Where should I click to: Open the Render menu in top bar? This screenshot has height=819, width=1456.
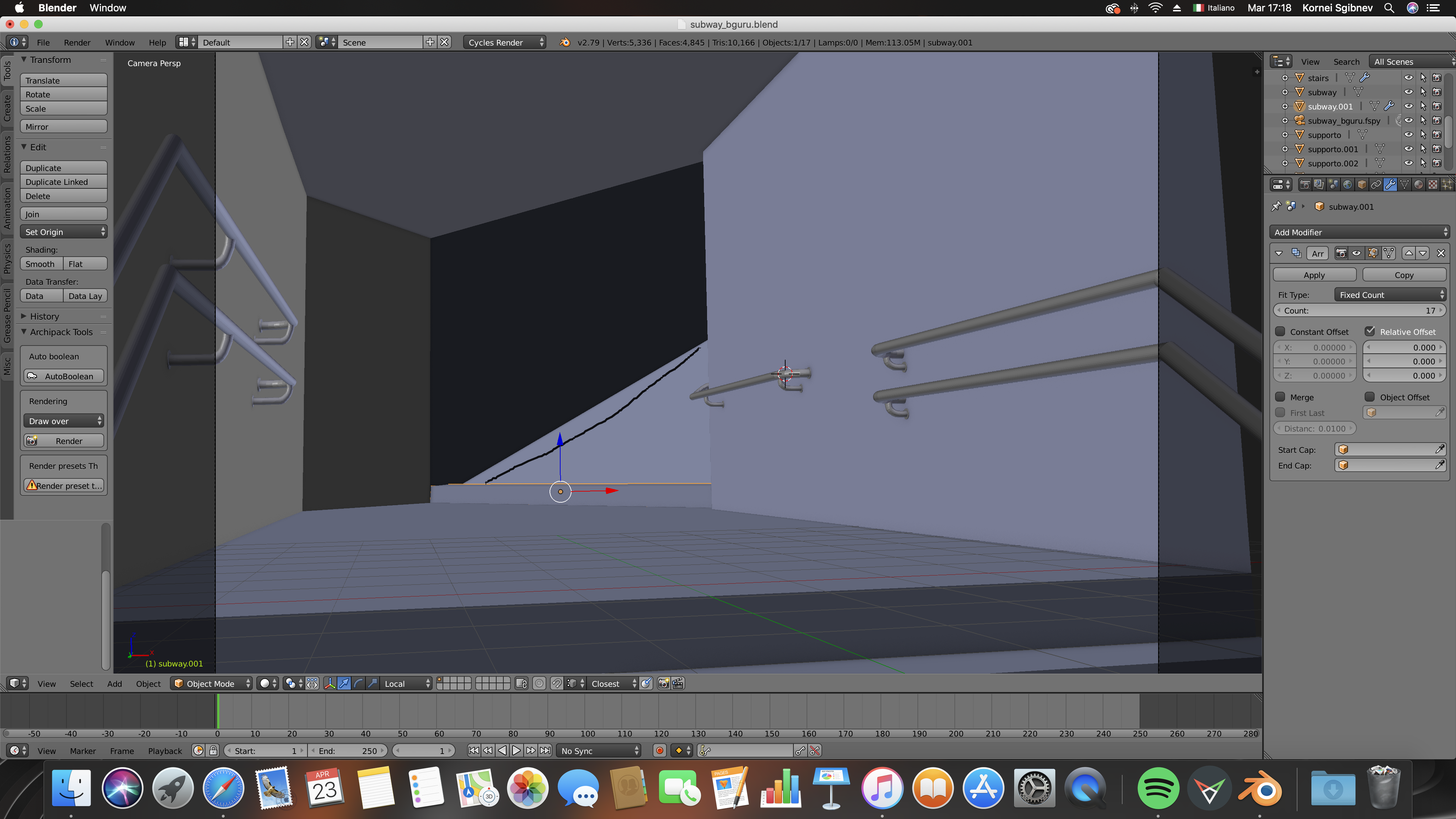click(77, 42)
